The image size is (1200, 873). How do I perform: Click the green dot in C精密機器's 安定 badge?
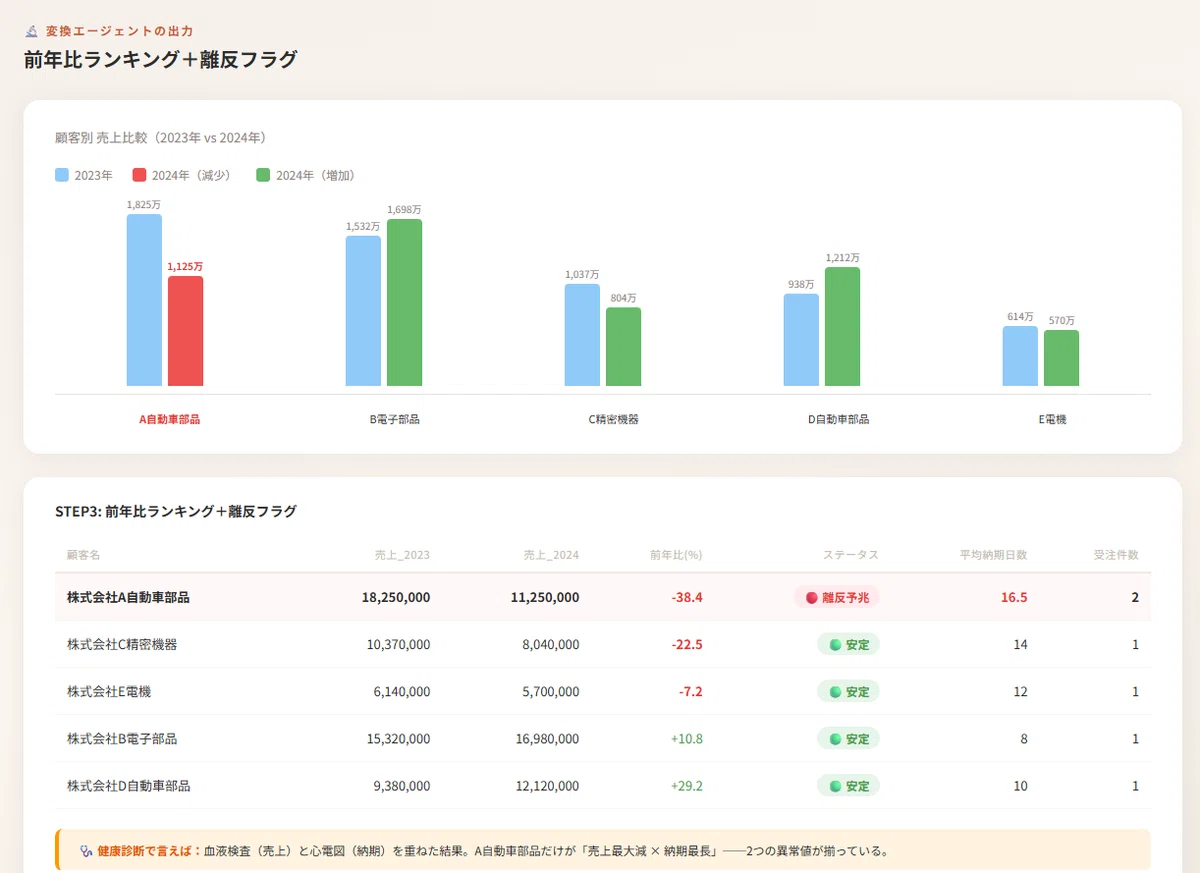835,645
